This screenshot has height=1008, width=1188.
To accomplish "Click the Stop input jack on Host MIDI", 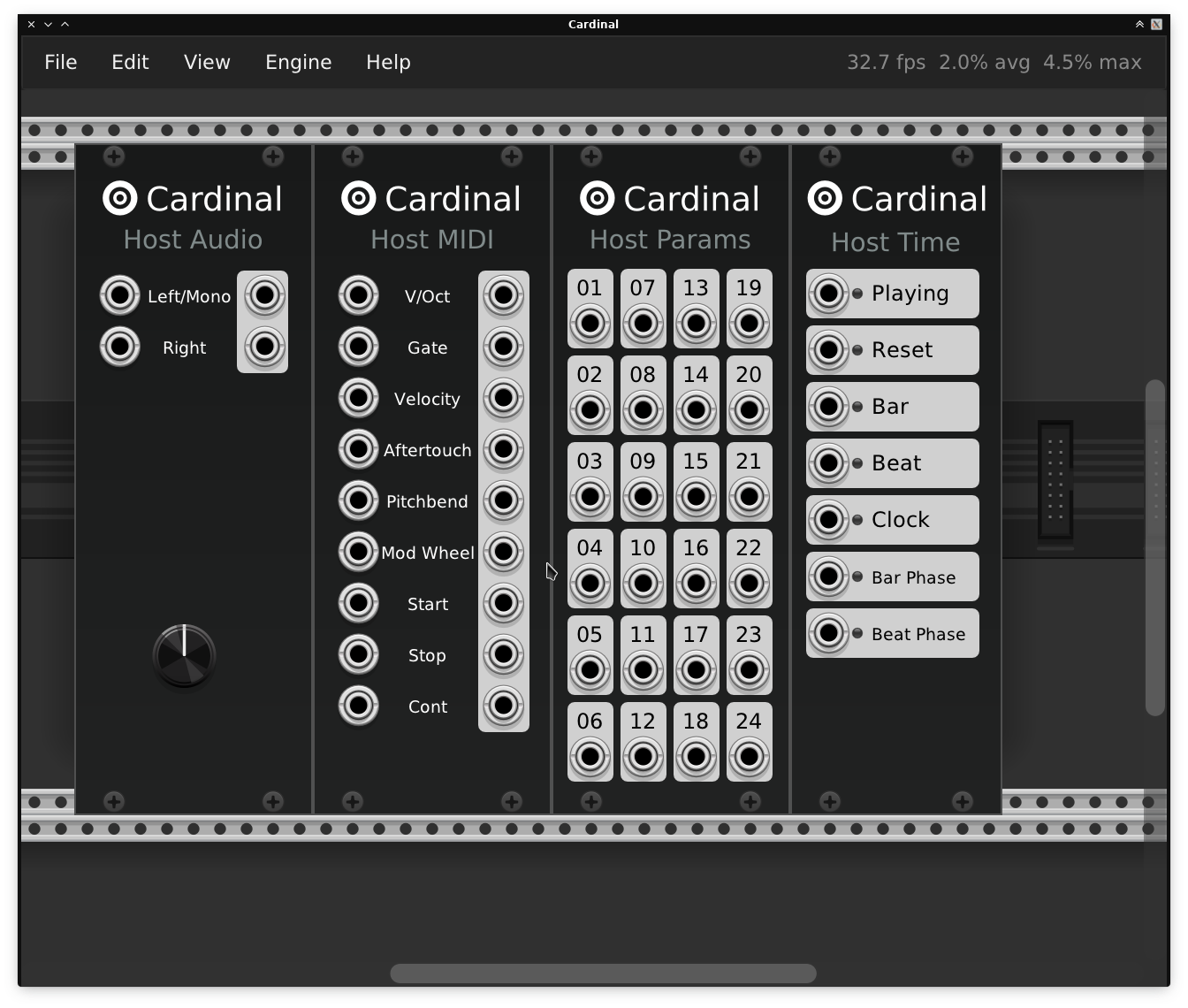I will pyautogui.click(x=359, y=654).
